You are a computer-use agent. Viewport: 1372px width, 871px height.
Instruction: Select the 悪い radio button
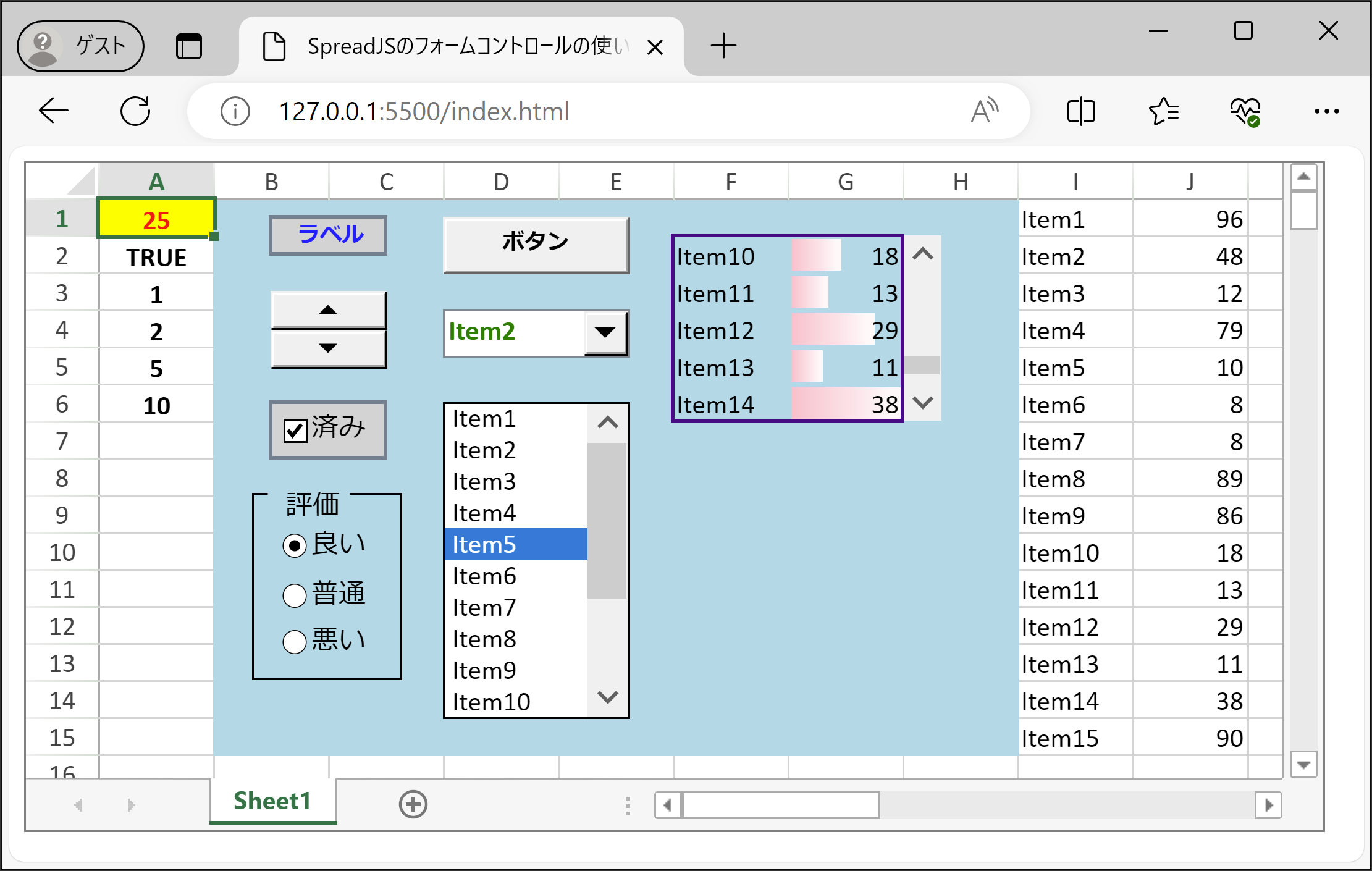pyautogui.click(x=295, y=641)
